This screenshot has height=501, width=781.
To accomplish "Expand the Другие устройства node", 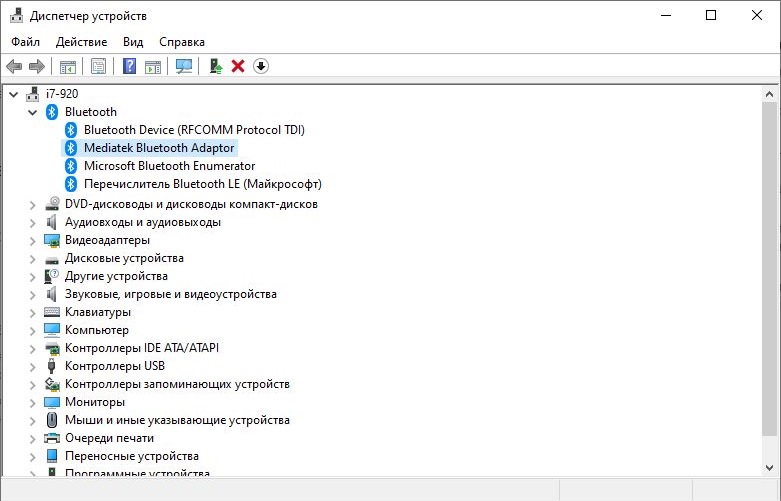I will click(32, 277).
